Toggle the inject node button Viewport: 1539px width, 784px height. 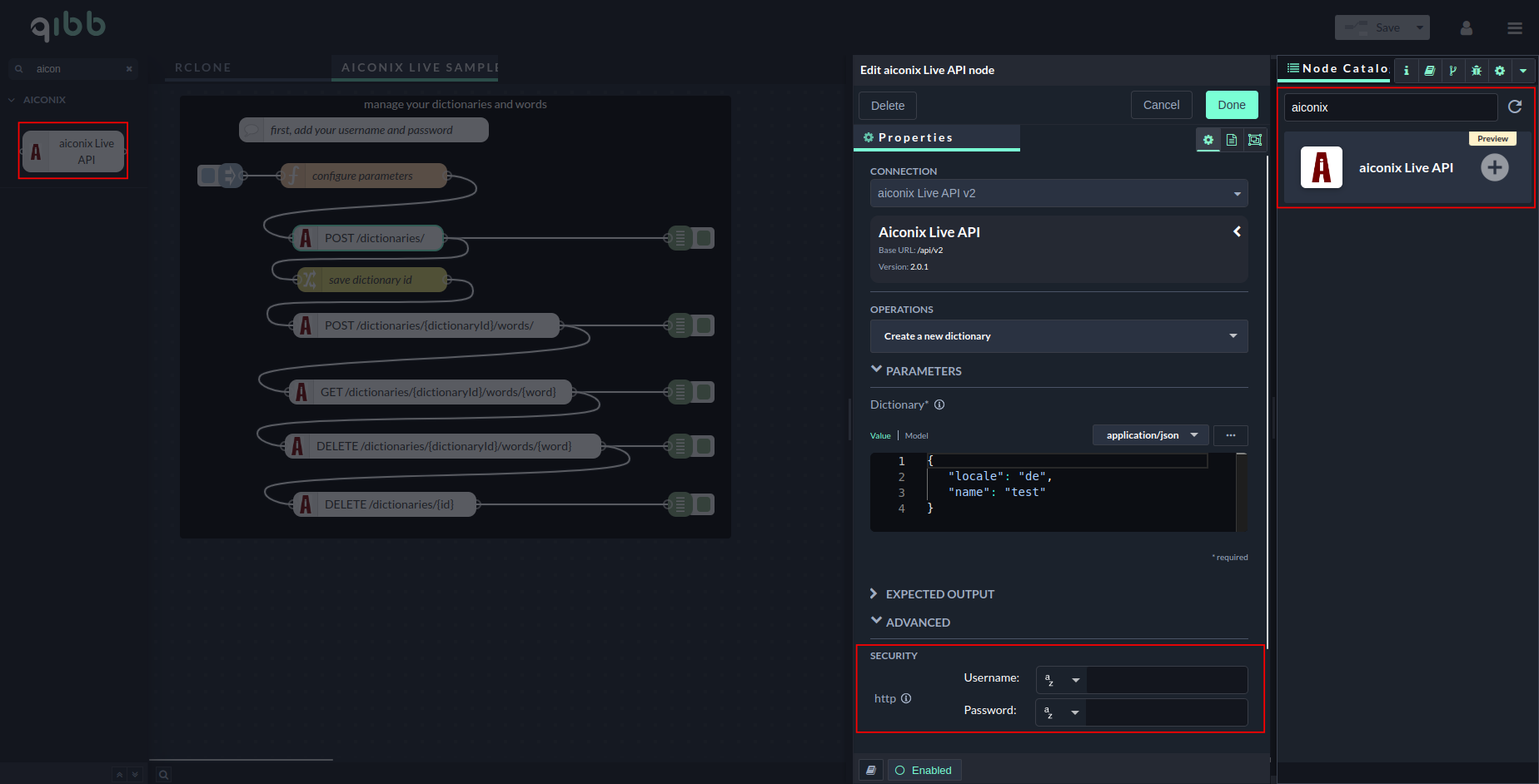tap(208, 176)
